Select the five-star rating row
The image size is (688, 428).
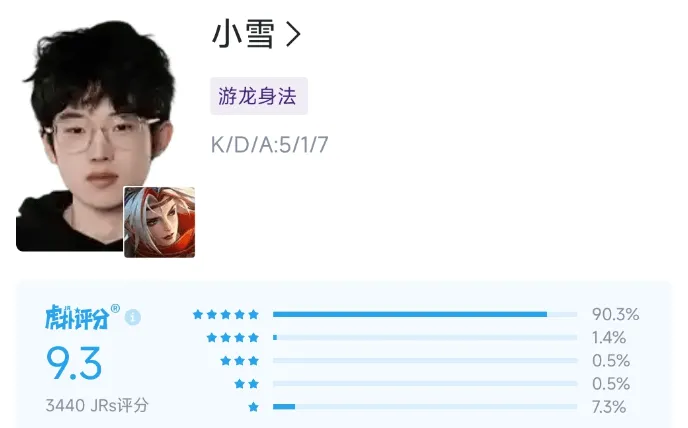[416, 314]
